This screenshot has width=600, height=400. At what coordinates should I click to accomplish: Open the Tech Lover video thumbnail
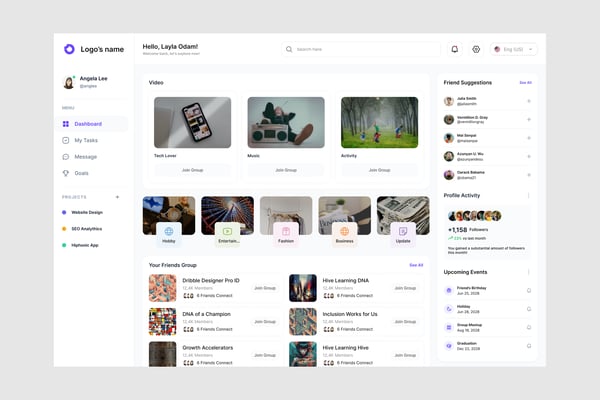pyautogui.click(x=192, y=122)
